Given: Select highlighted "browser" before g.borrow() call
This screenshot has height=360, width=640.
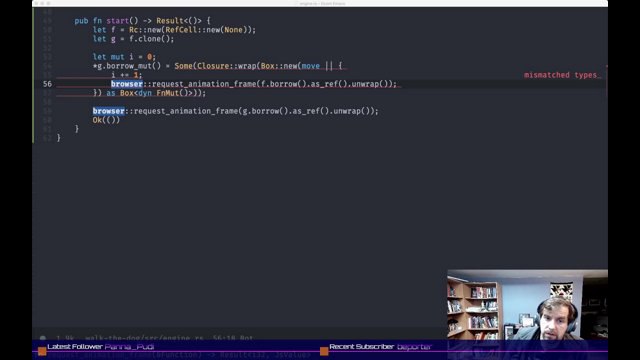Looking at the screenshot, I should point(108,111).
